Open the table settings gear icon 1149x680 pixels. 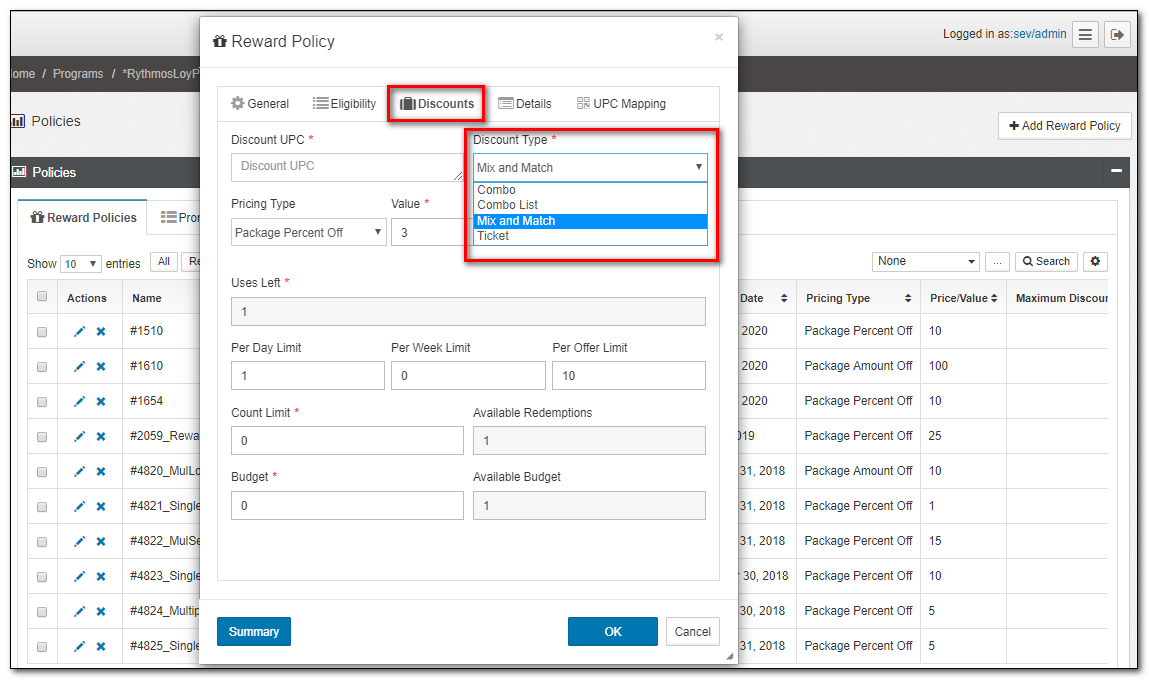point(1096,261)
